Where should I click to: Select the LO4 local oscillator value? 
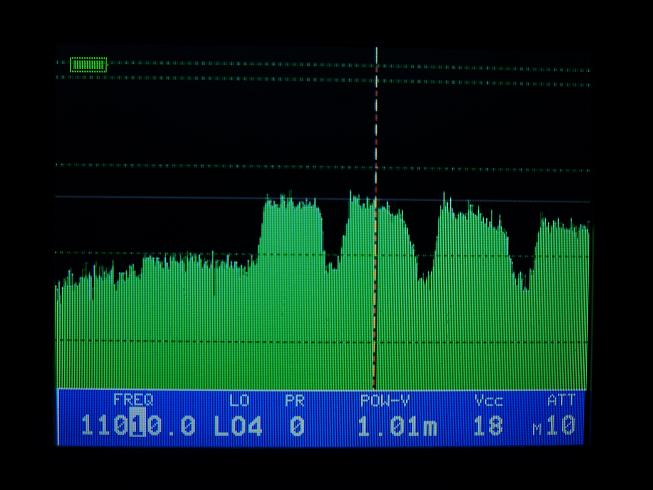coord(238,426)
